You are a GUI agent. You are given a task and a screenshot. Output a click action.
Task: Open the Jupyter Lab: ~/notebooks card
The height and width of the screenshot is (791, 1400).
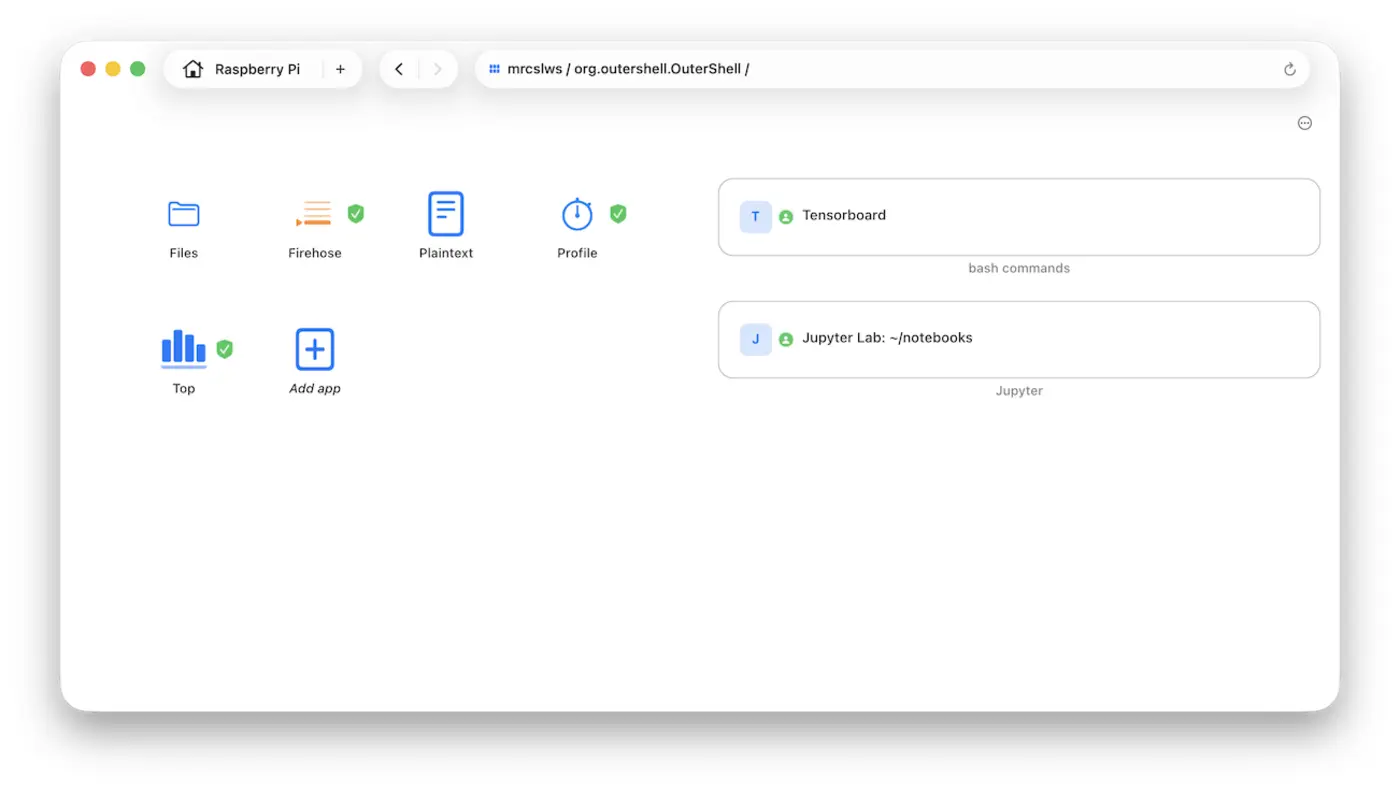point(1019,340)
